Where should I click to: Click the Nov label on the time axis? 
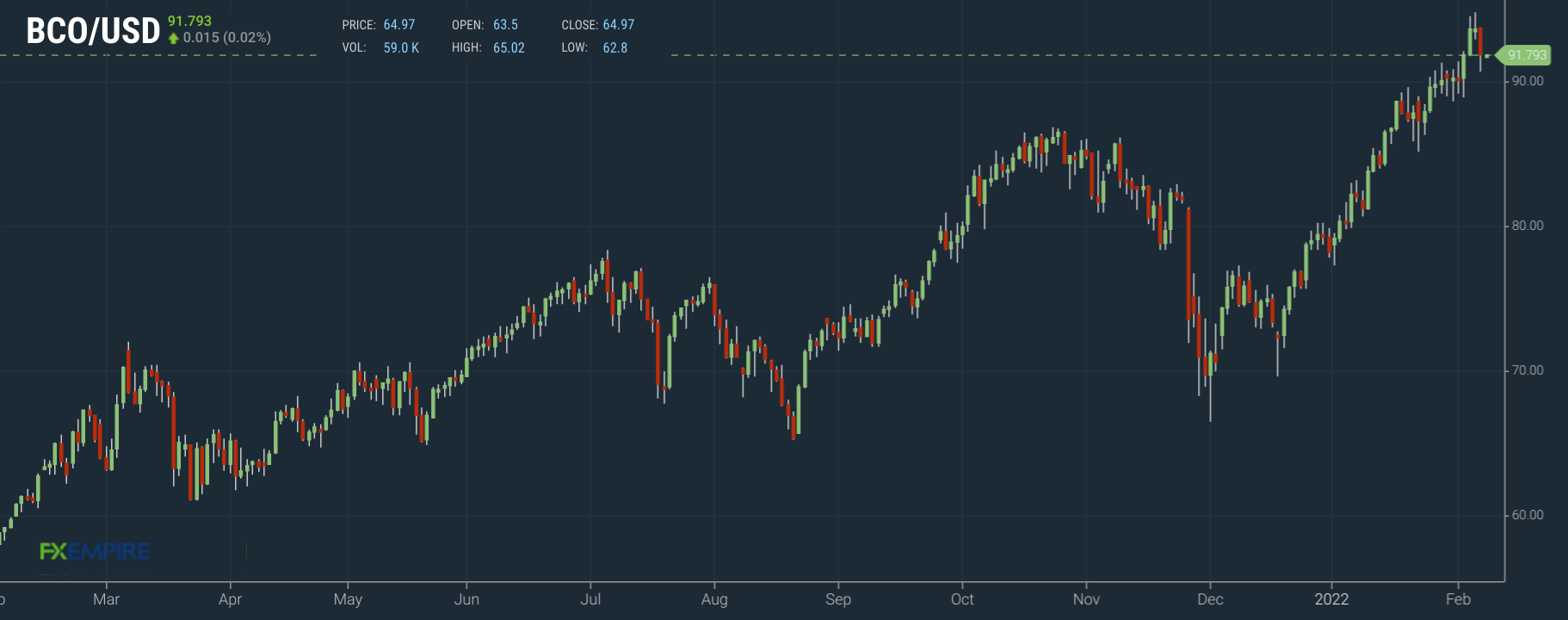point(1086,599)
